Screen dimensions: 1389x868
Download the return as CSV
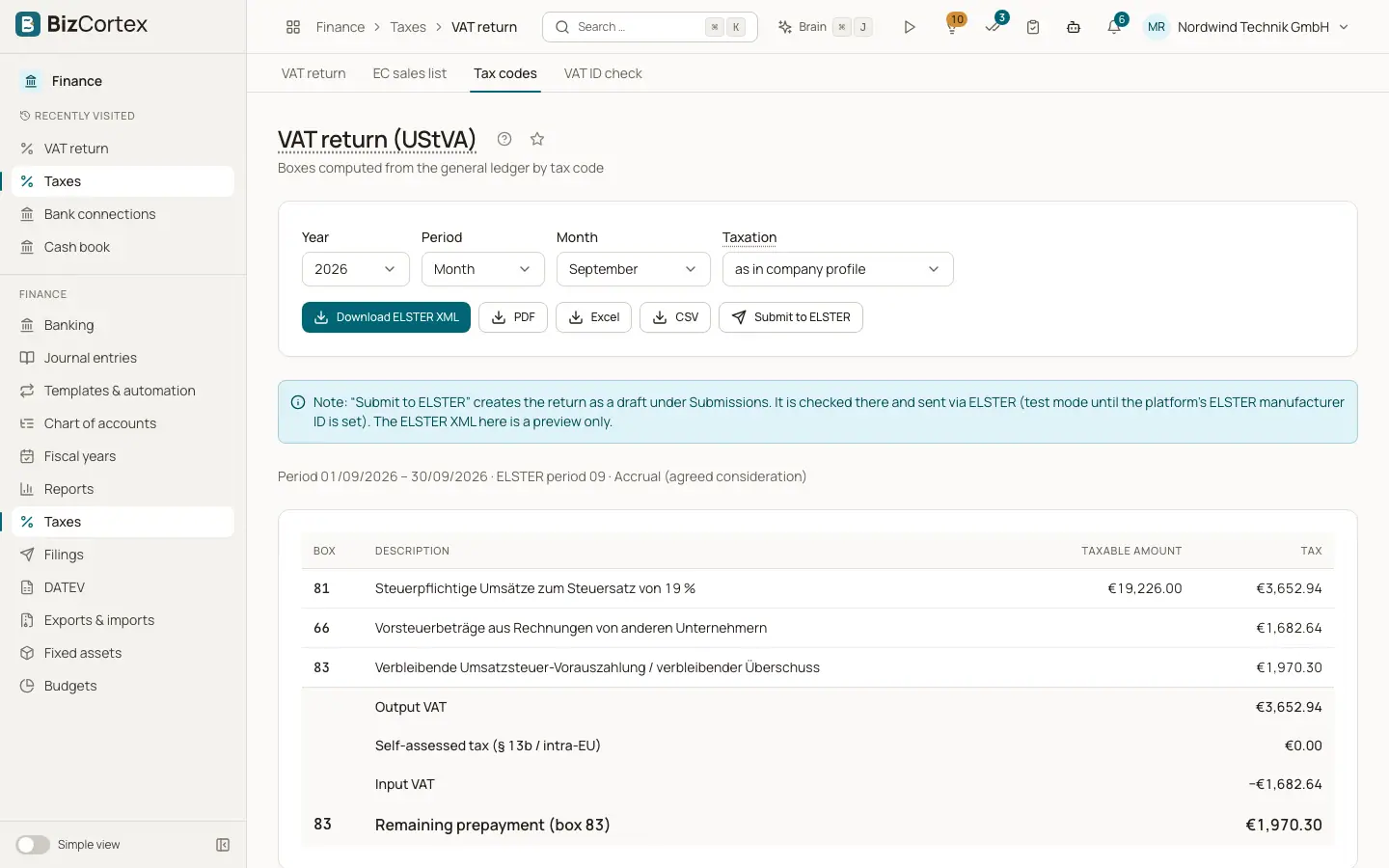675,317
